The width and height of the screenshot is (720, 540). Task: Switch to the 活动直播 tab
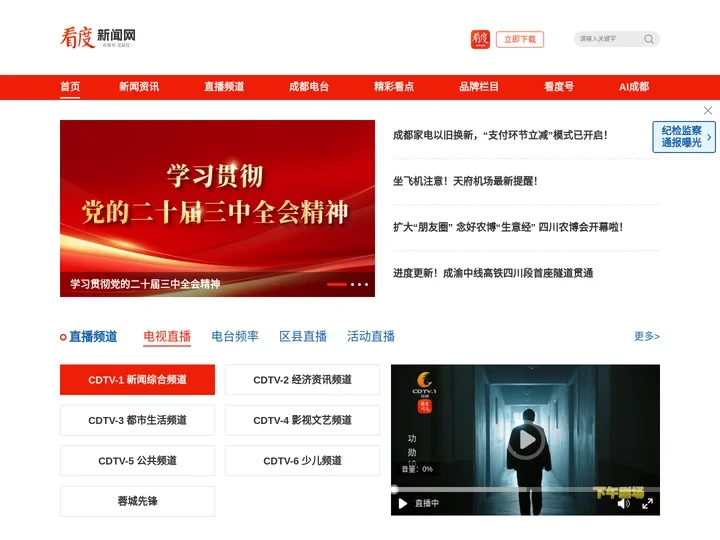[x=371, y=337]
